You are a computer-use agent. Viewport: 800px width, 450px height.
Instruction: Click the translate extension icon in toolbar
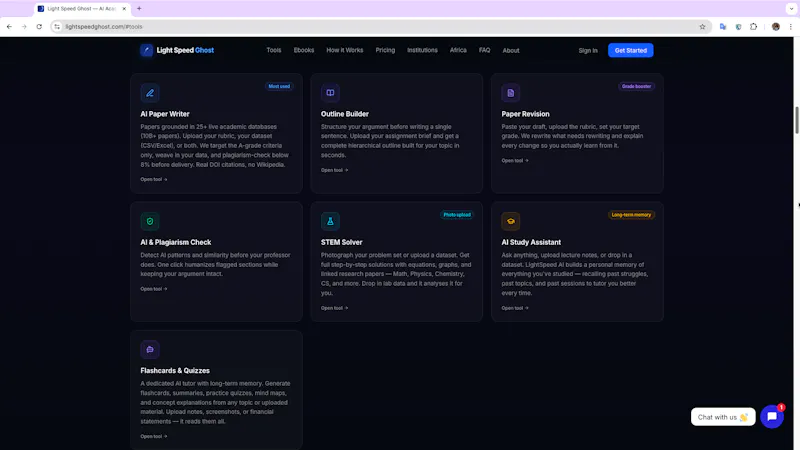click(x=723, y=27)
